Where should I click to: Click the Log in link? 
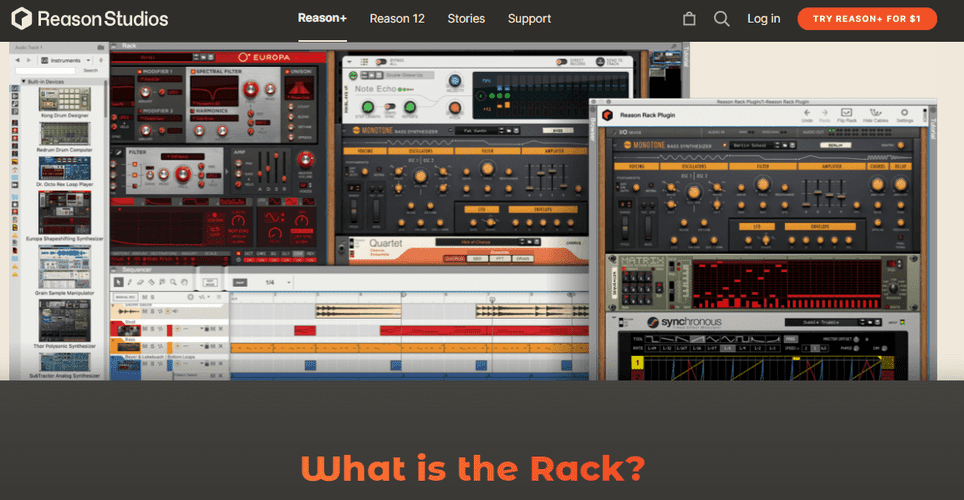(x=764, y=18)
